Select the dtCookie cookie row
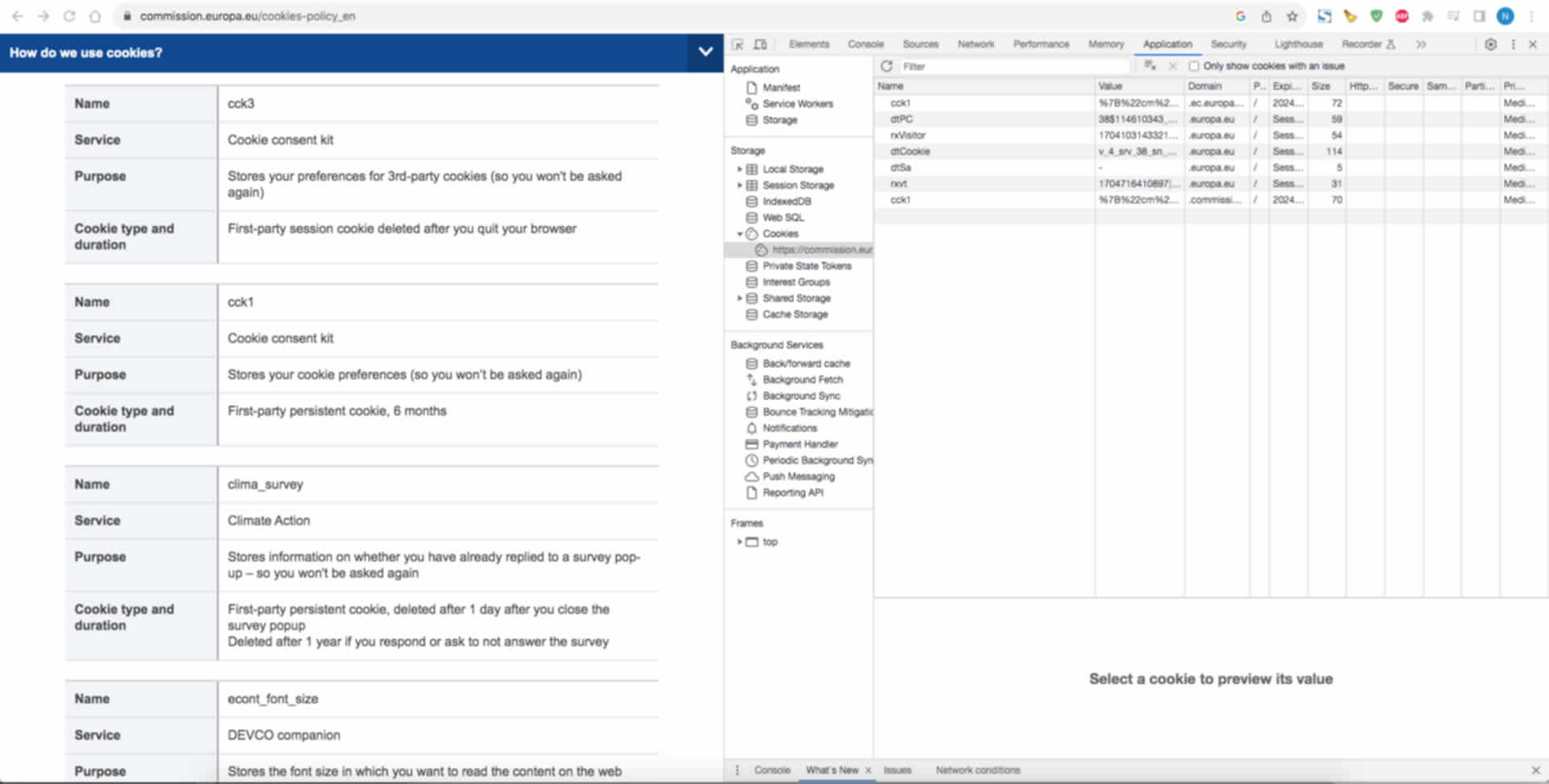The height and width of the screenshot is (784, 1549). tap(1211, 152)
